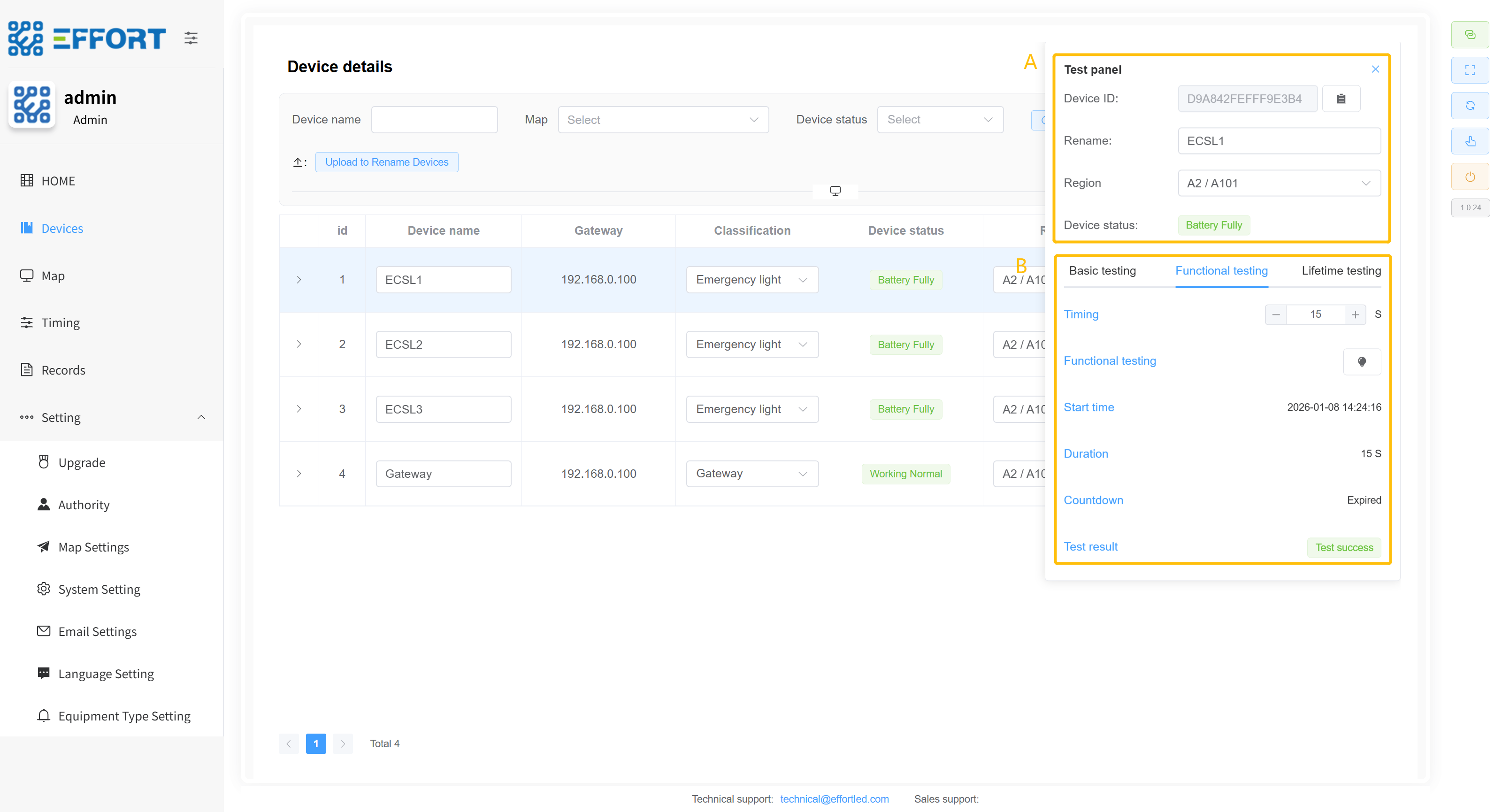Click Upload to Rename Devices button
The image size is (1502, 812).
387,162
